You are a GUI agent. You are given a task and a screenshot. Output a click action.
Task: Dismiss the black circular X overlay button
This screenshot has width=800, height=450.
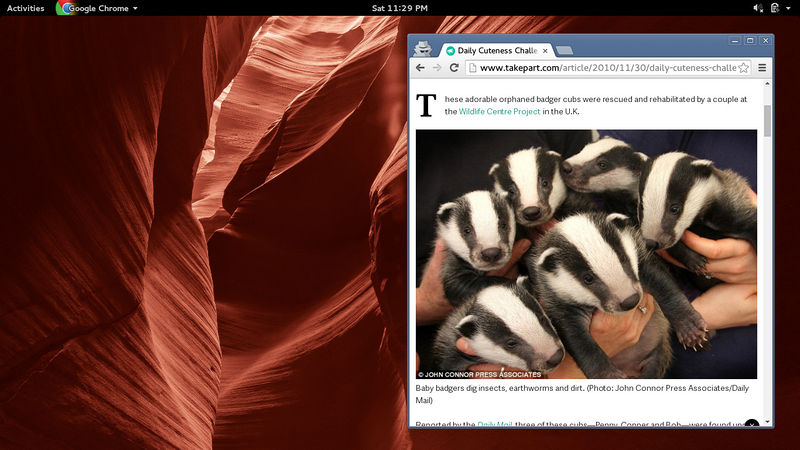[752, 426]
